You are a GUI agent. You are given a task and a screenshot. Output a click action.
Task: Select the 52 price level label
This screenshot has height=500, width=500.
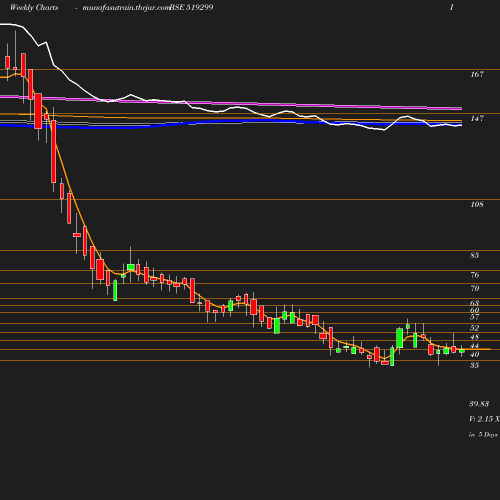point(474,328)
